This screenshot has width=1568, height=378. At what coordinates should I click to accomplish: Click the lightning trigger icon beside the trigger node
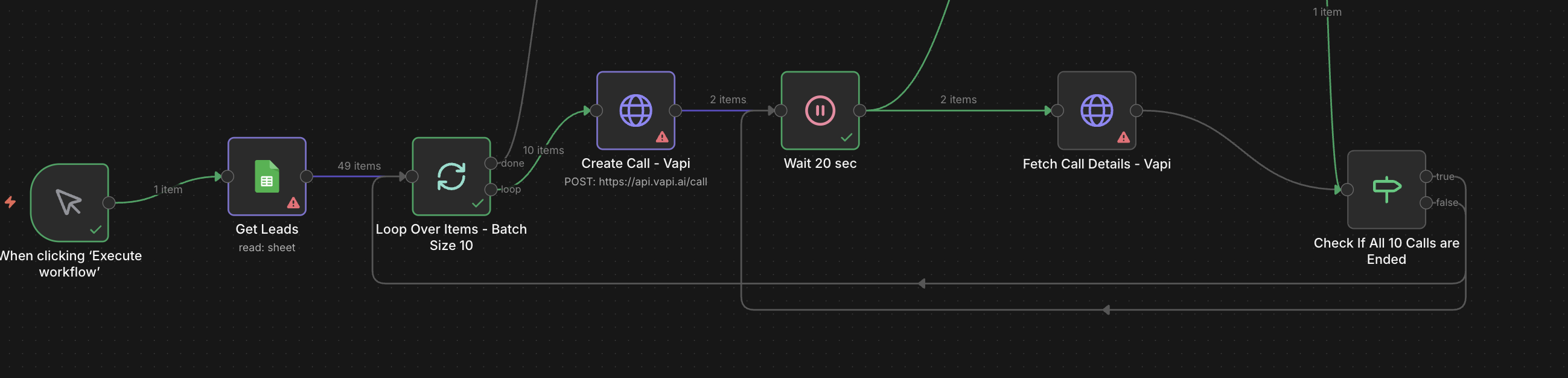coord(10,202)
